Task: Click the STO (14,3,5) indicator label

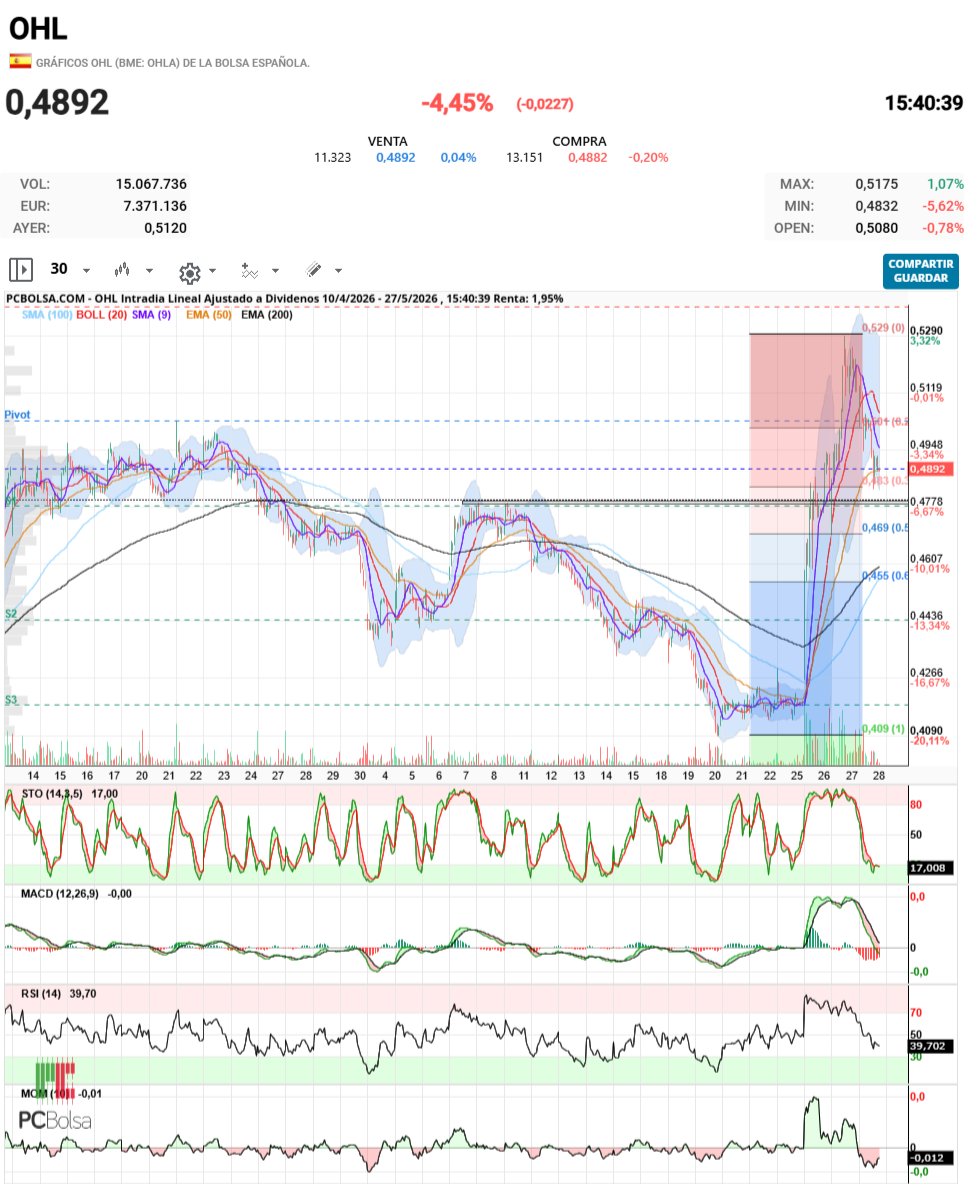Action: click(52, 794)
